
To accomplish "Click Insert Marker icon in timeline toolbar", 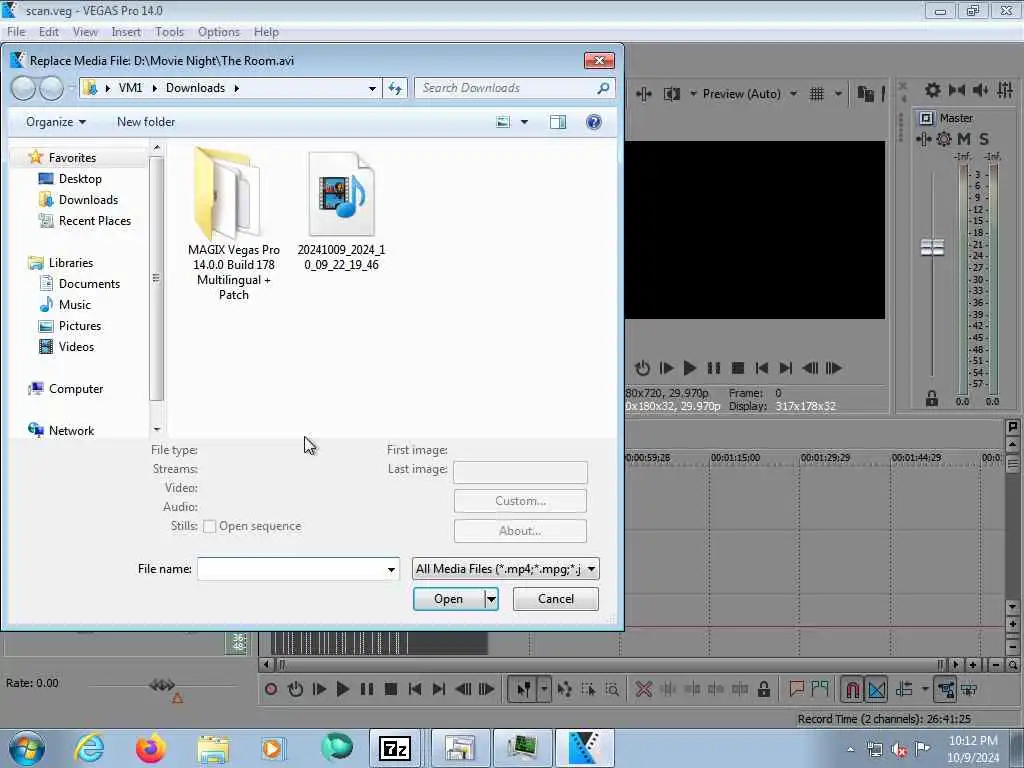I will tap(796, 689).
